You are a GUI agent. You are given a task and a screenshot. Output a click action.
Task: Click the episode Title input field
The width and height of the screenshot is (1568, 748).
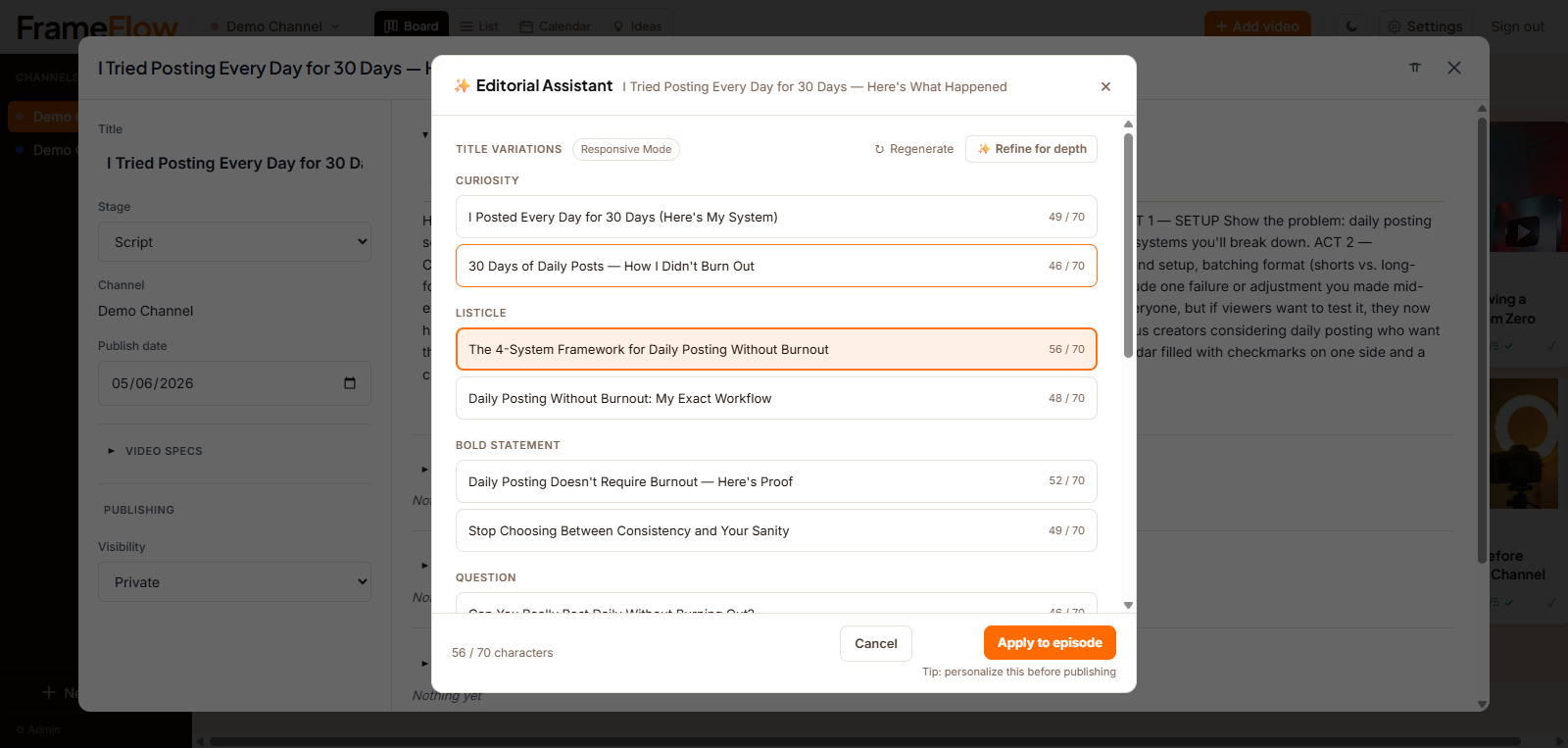[x=234, y=164]
